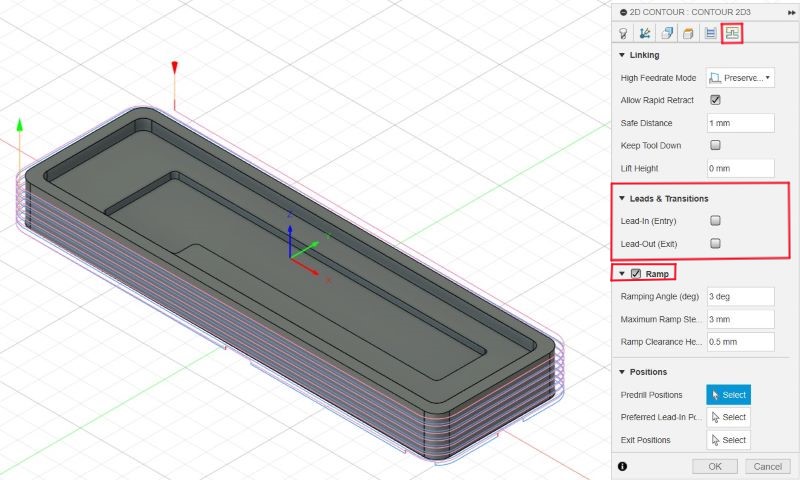Cancel the 2D Contour dialog
This screenshot has height=480, width=800.
pyautogui.click(x=767, y=466)
